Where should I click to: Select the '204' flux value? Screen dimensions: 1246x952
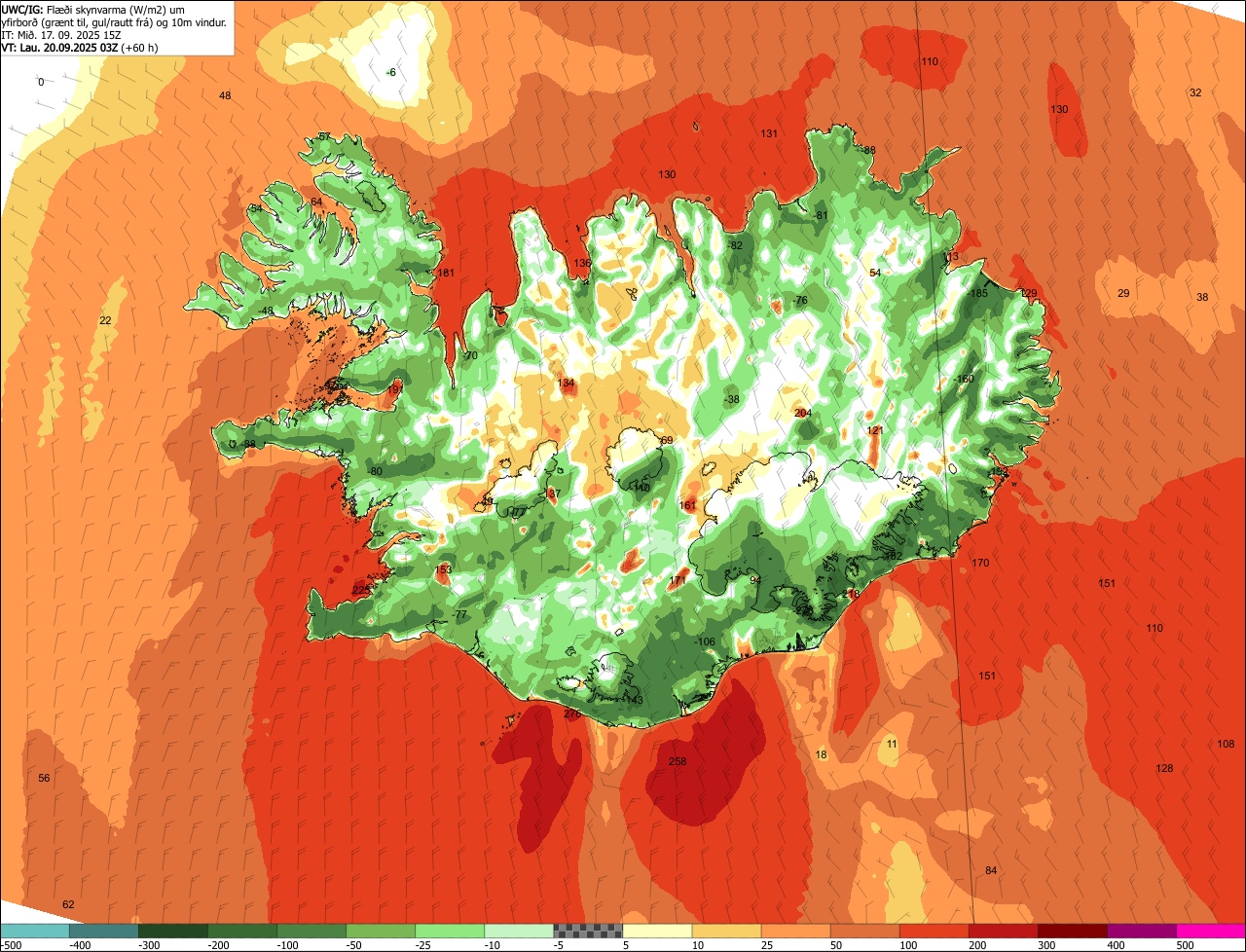(803, 413)
